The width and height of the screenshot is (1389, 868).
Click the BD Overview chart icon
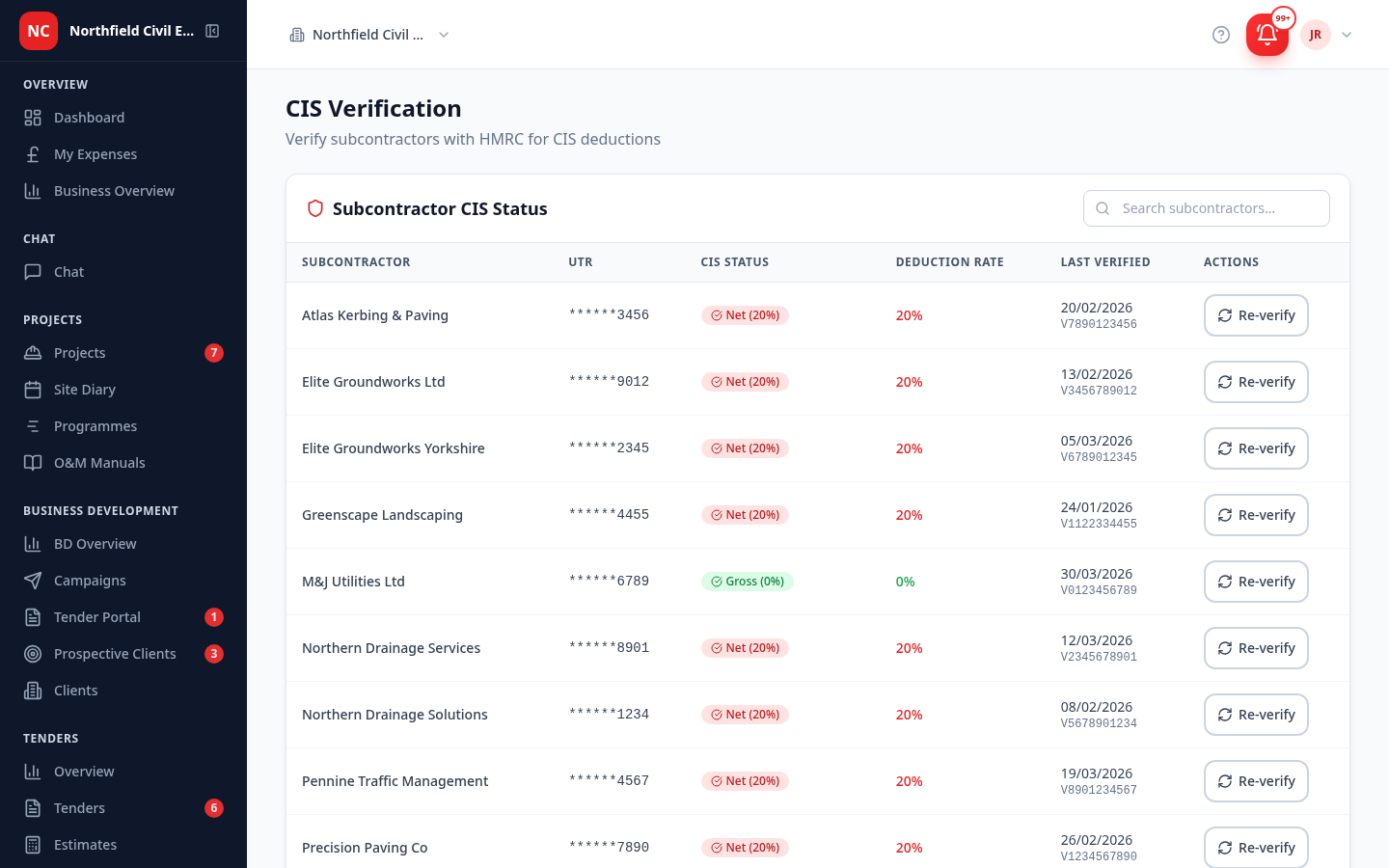pos(33,544)
